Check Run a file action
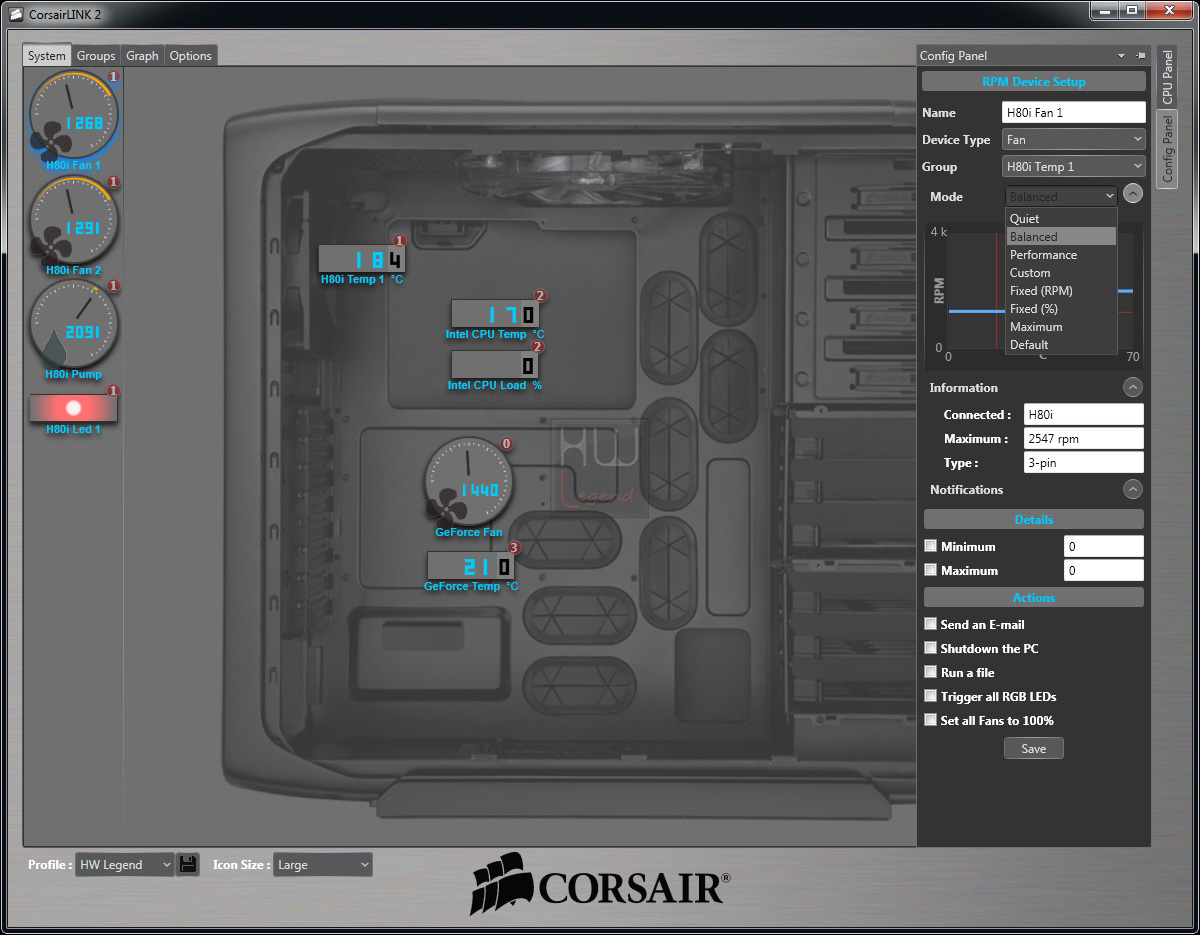This screenshot has height=935, width=1200. 931,672
